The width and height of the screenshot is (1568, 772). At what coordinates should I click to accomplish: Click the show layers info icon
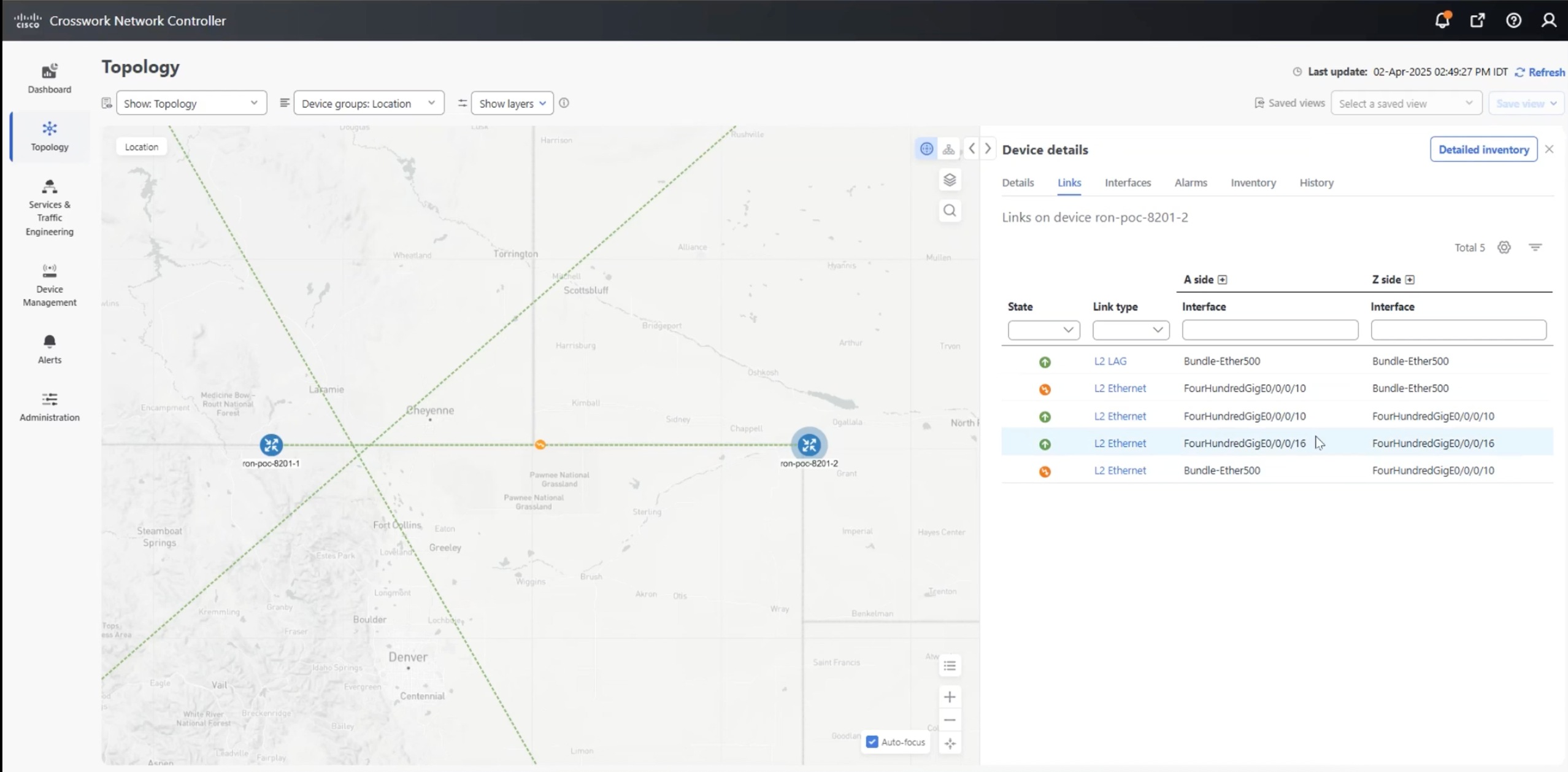click(564, 103)
